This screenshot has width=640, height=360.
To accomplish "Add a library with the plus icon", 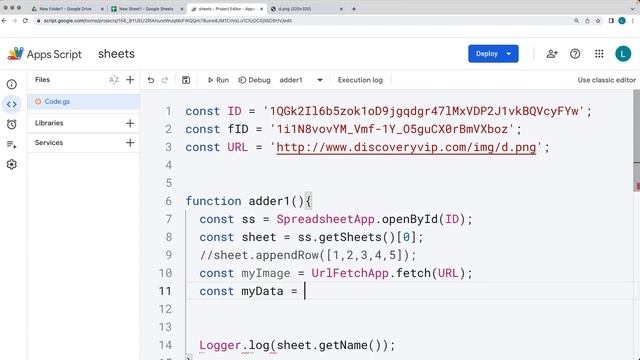I will (x=130, y=123).
